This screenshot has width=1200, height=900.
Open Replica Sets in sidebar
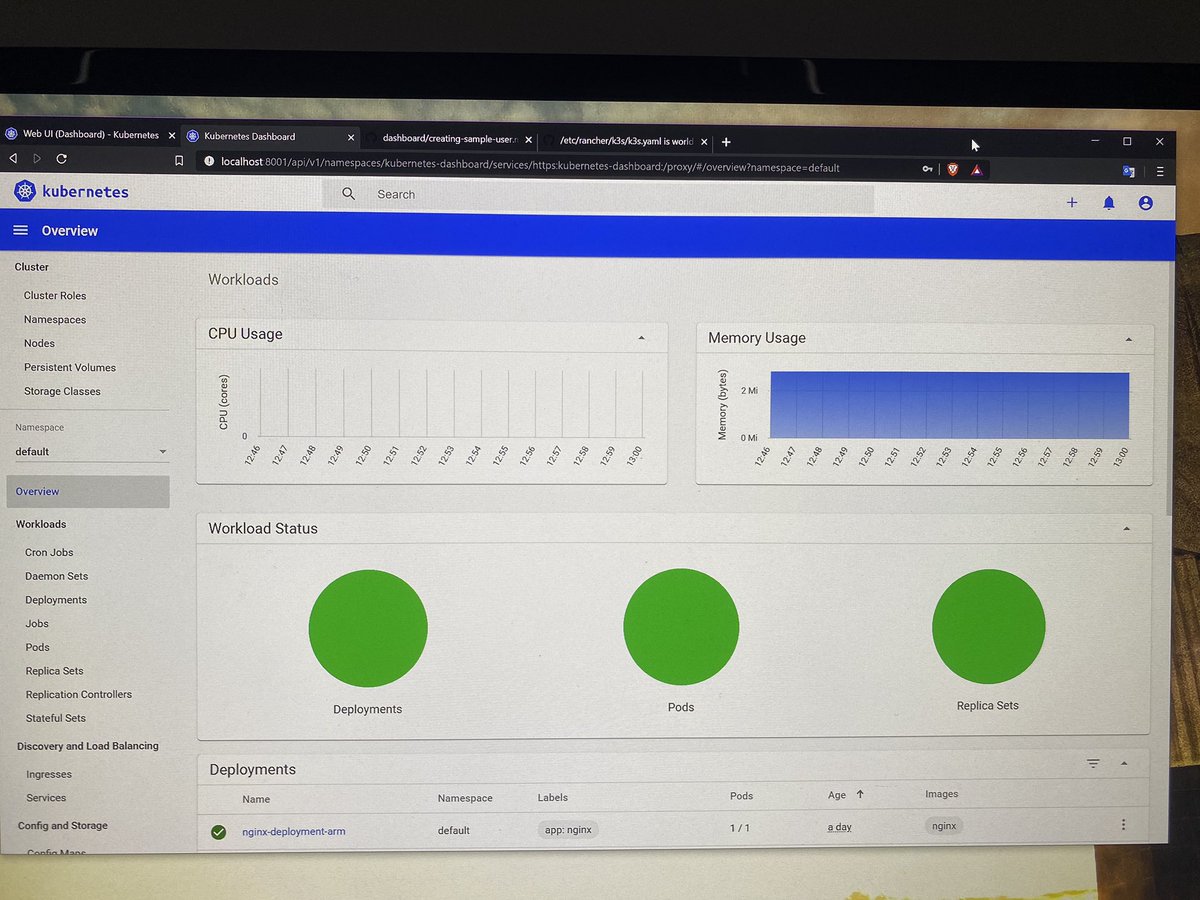click(54, 671)
